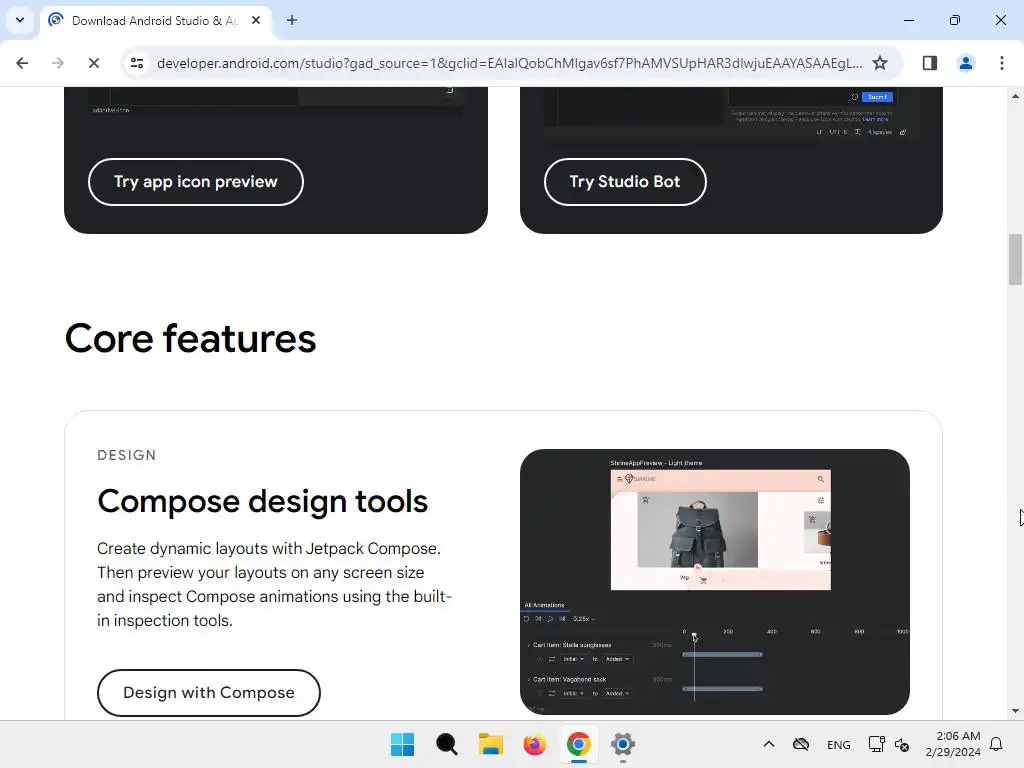Click the scrollbar down arrow
Screen dimensions: 1024x768
[1015, 711]
